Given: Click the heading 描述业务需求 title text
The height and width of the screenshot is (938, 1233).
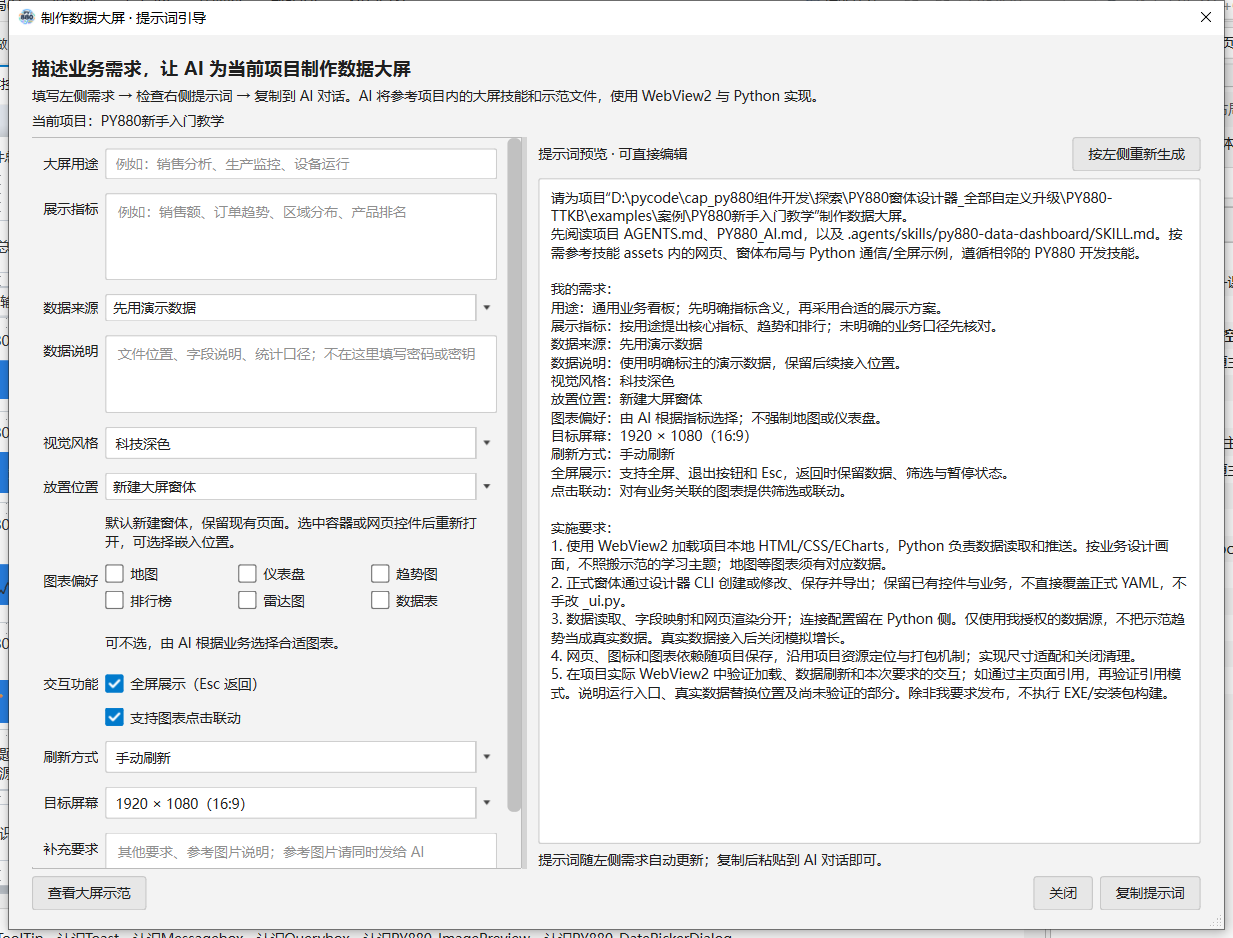Looking at the screenshot, I should click(221, 69).
